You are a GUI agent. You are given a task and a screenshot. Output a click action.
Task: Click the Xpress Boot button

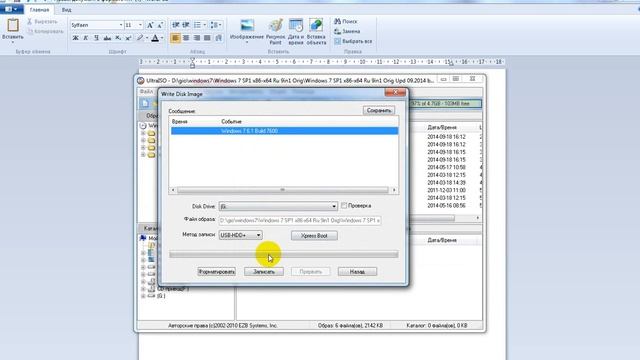(x=314, y=236)
